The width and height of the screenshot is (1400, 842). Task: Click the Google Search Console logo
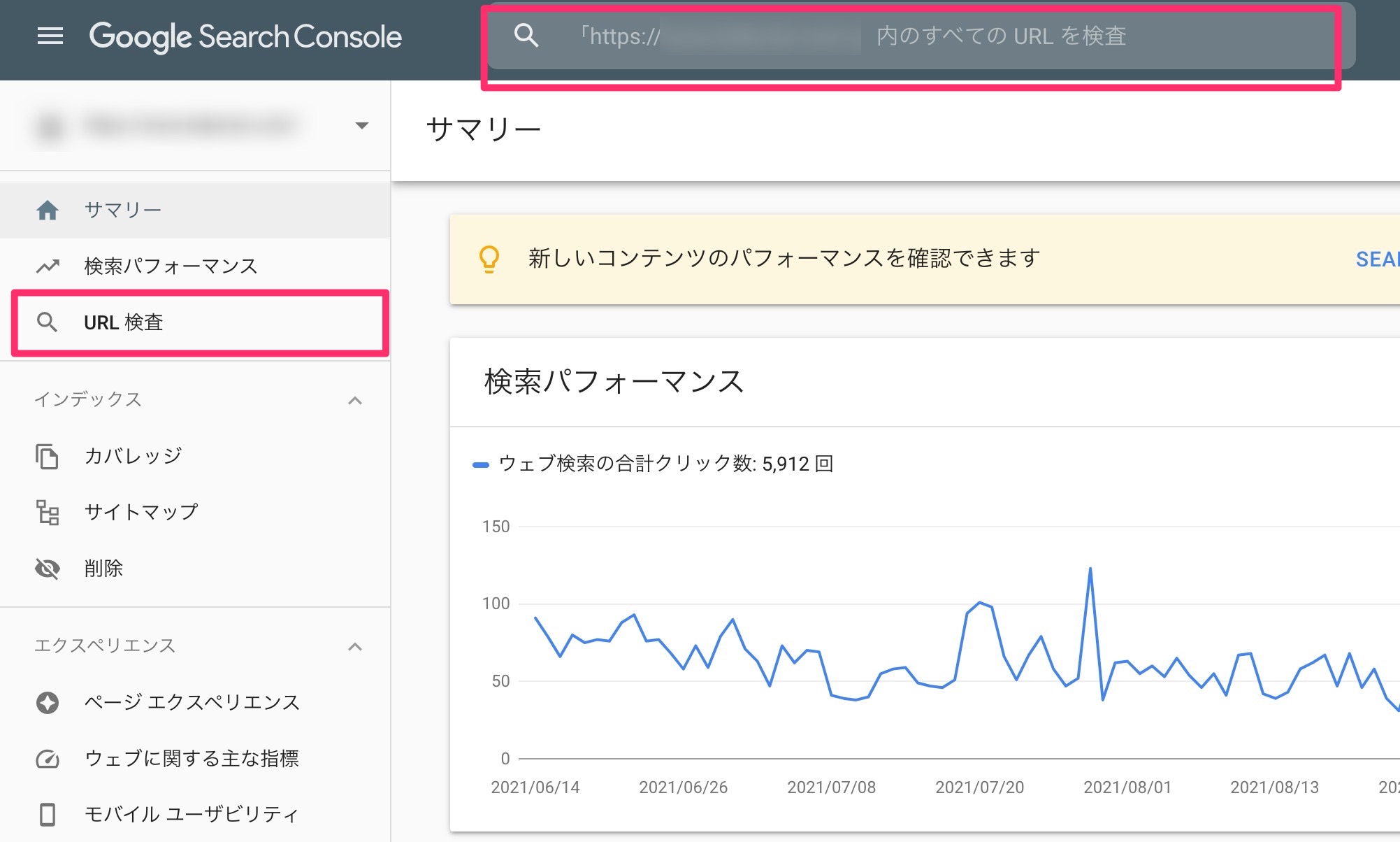(245, 37)
